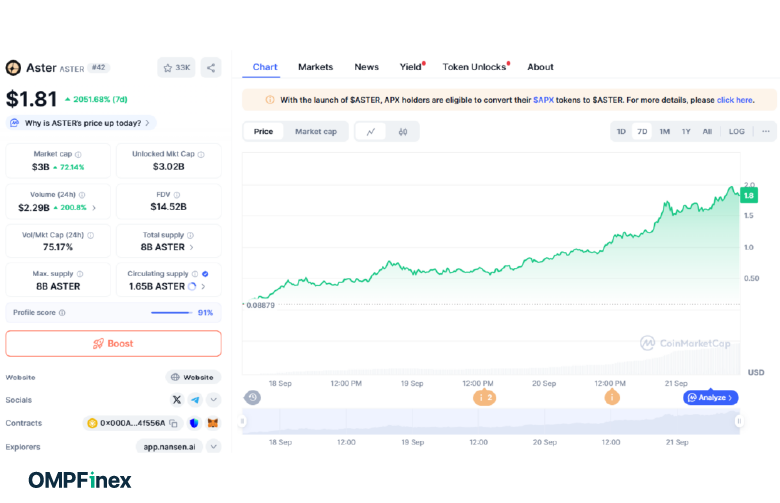Add token to MetaMask fox icon
Image resolution: width=780 pixels, height=503 pixels.
[213, 423]
